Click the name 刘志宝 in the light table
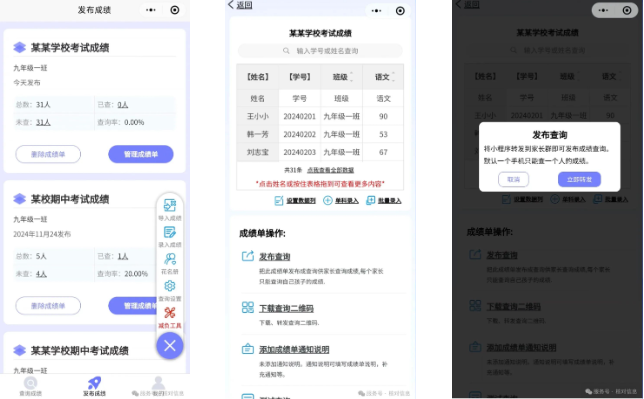The width and height of the screenshot is (644, 399). 258,152
